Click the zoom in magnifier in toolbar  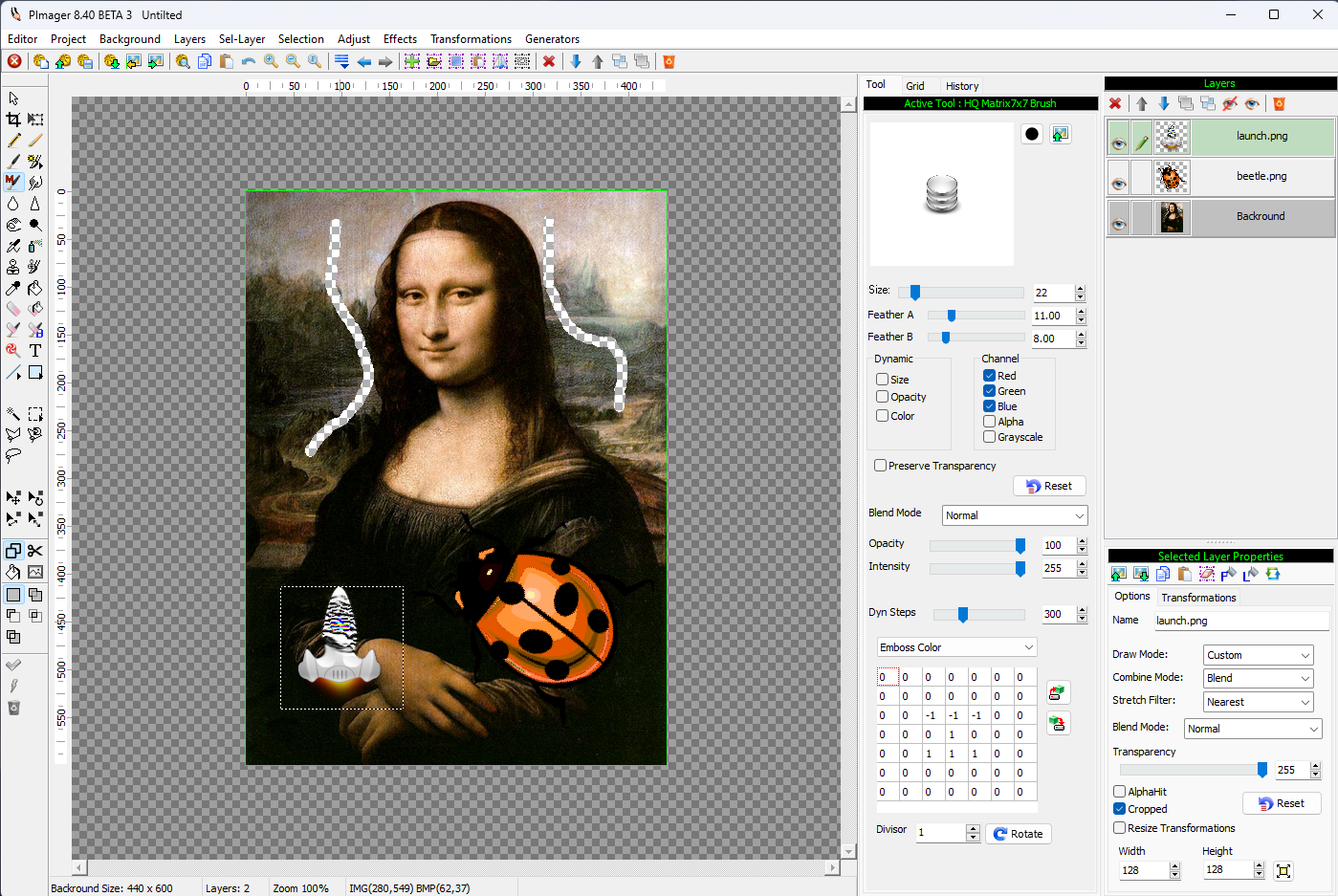(271, 61)
